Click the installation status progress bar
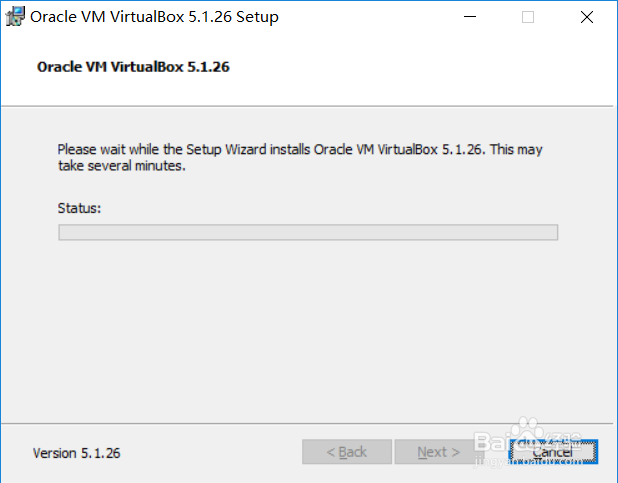The width and height of the screenshot is (618, 483). pyautogui.click(x=308, y=232)
